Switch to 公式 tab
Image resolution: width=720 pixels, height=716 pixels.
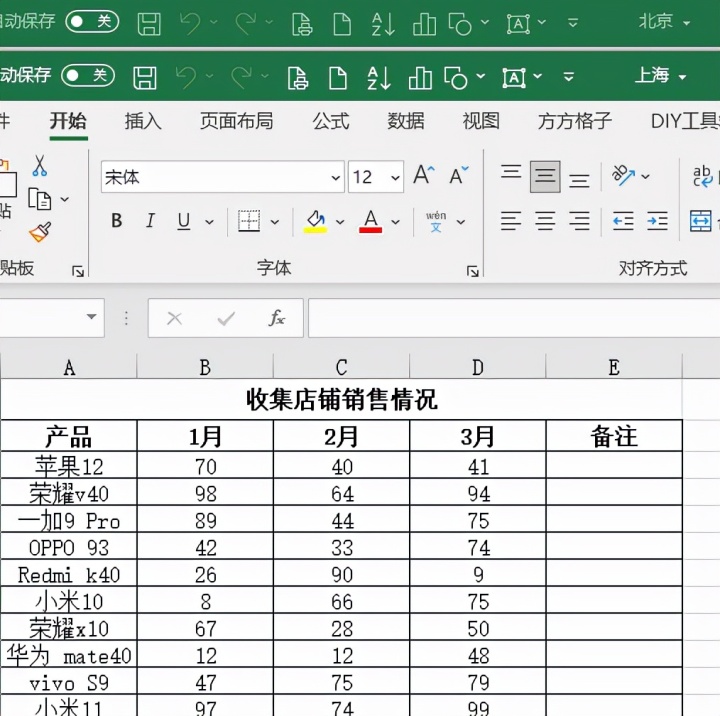[x=331, y=121]
